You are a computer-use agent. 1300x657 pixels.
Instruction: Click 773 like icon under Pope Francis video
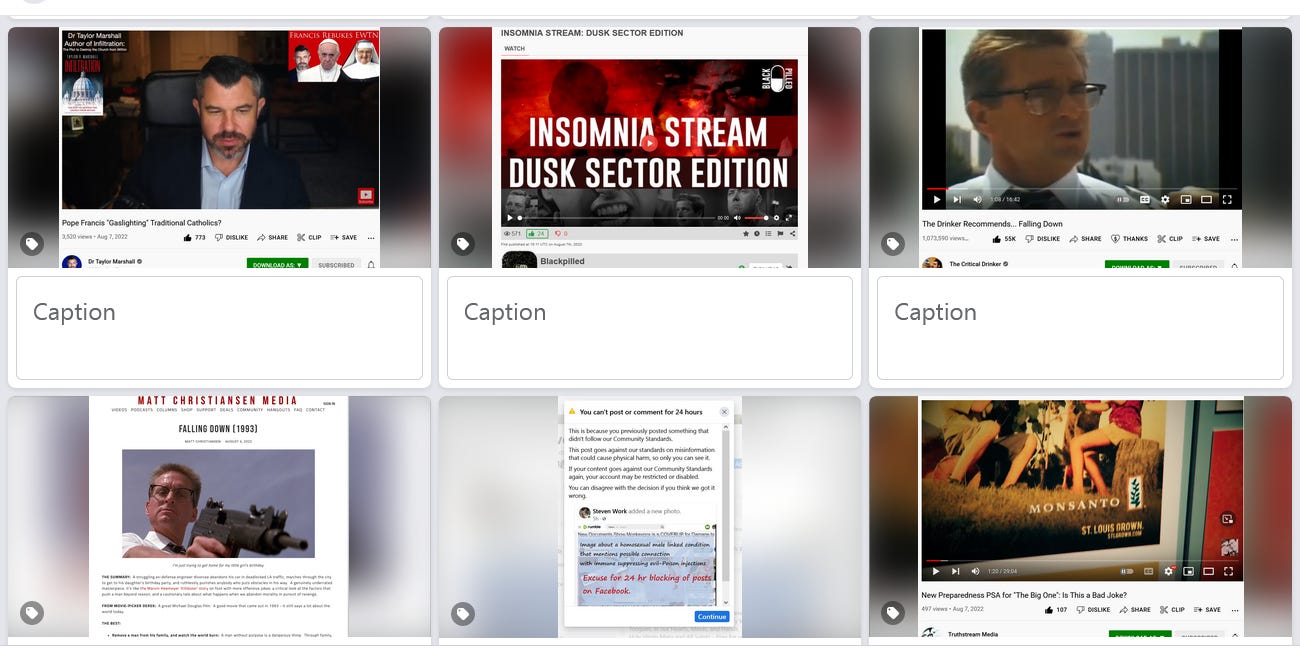[x=188, y=238]
